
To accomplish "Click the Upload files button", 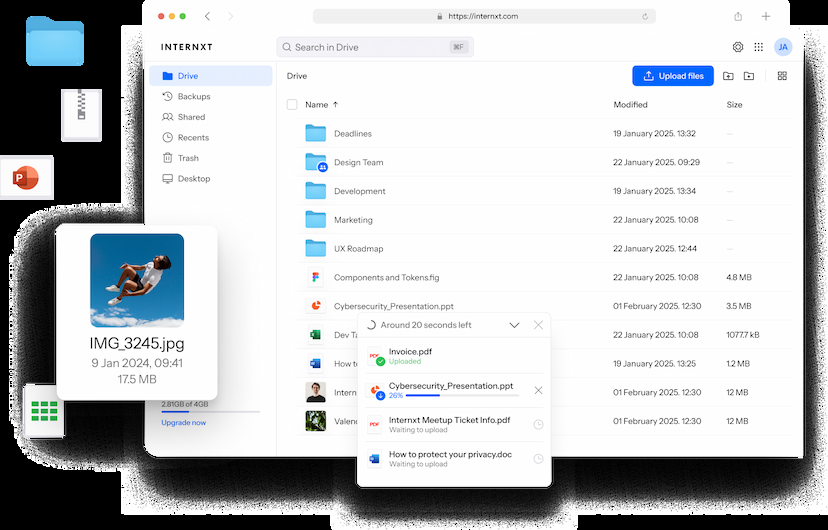I will click(x=673, y=76).
